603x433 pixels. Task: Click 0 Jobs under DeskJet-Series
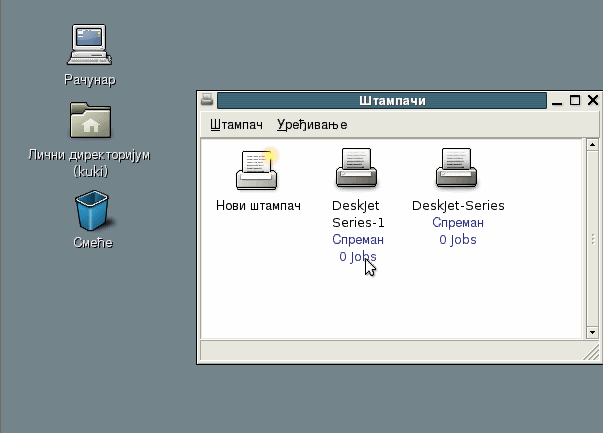458,240
